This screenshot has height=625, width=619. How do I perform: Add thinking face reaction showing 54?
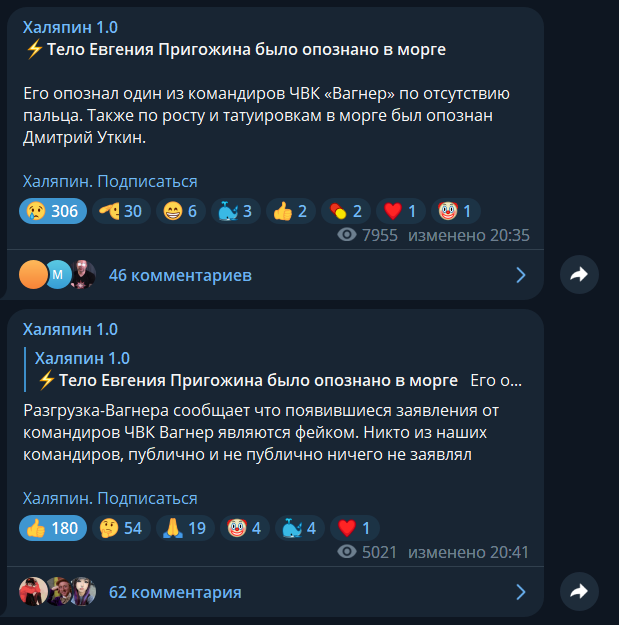point(121,528)
